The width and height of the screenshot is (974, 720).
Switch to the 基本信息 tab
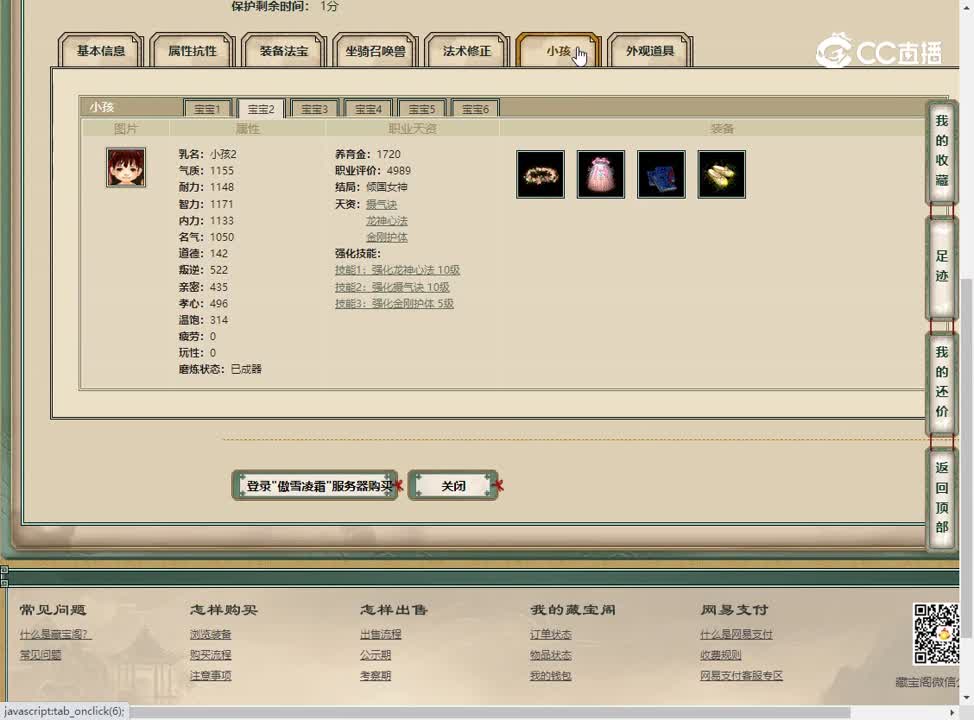pyautogui.click(x=101, y=51)
